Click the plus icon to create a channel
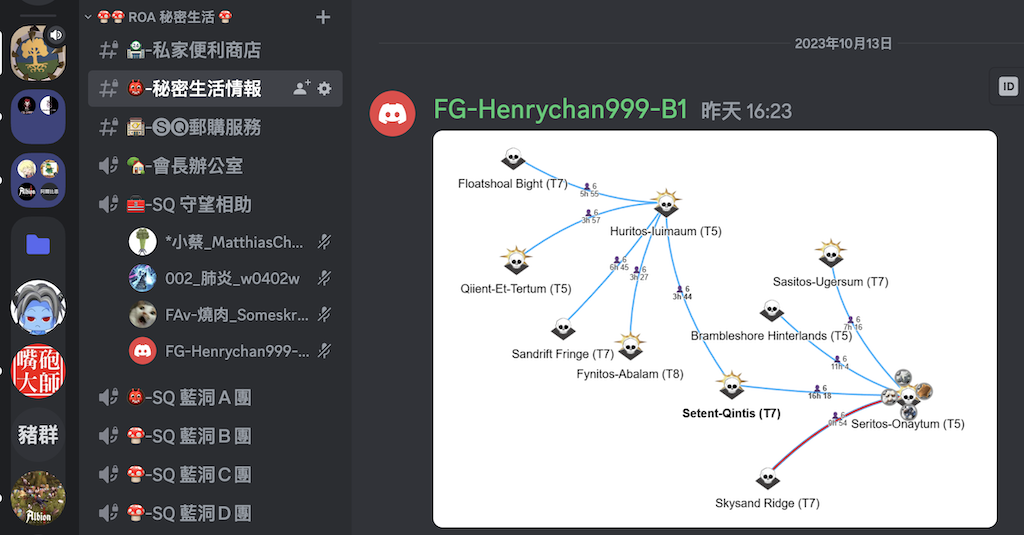The width and height of the screenshot is (1024, 535). [x=322, y=17]
